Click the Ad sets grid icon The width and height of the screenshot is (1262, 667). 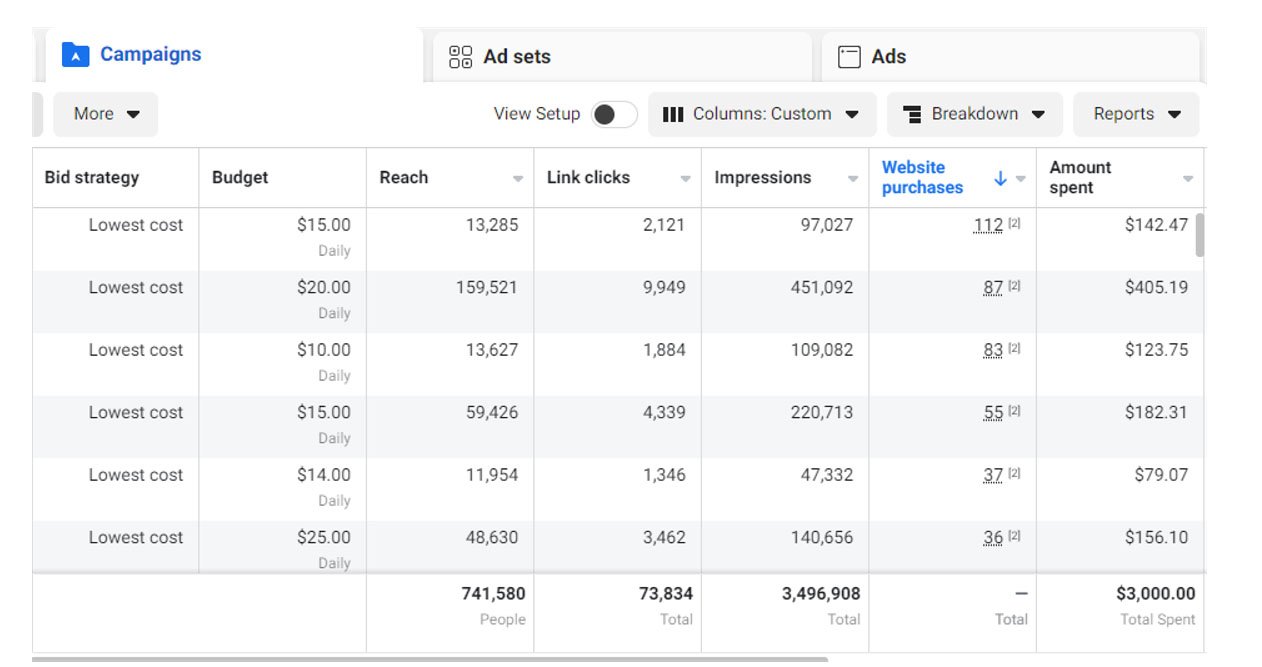coord(460,57)
